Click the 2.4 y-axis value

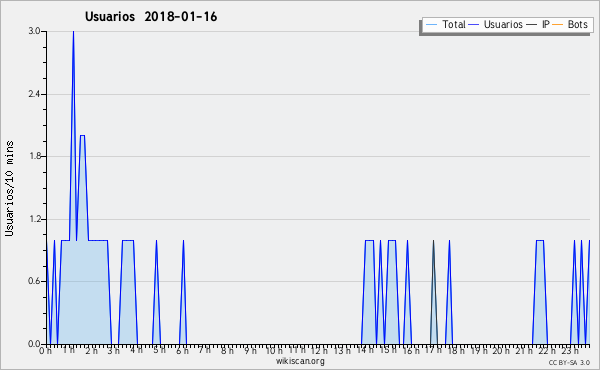point(34,94)
